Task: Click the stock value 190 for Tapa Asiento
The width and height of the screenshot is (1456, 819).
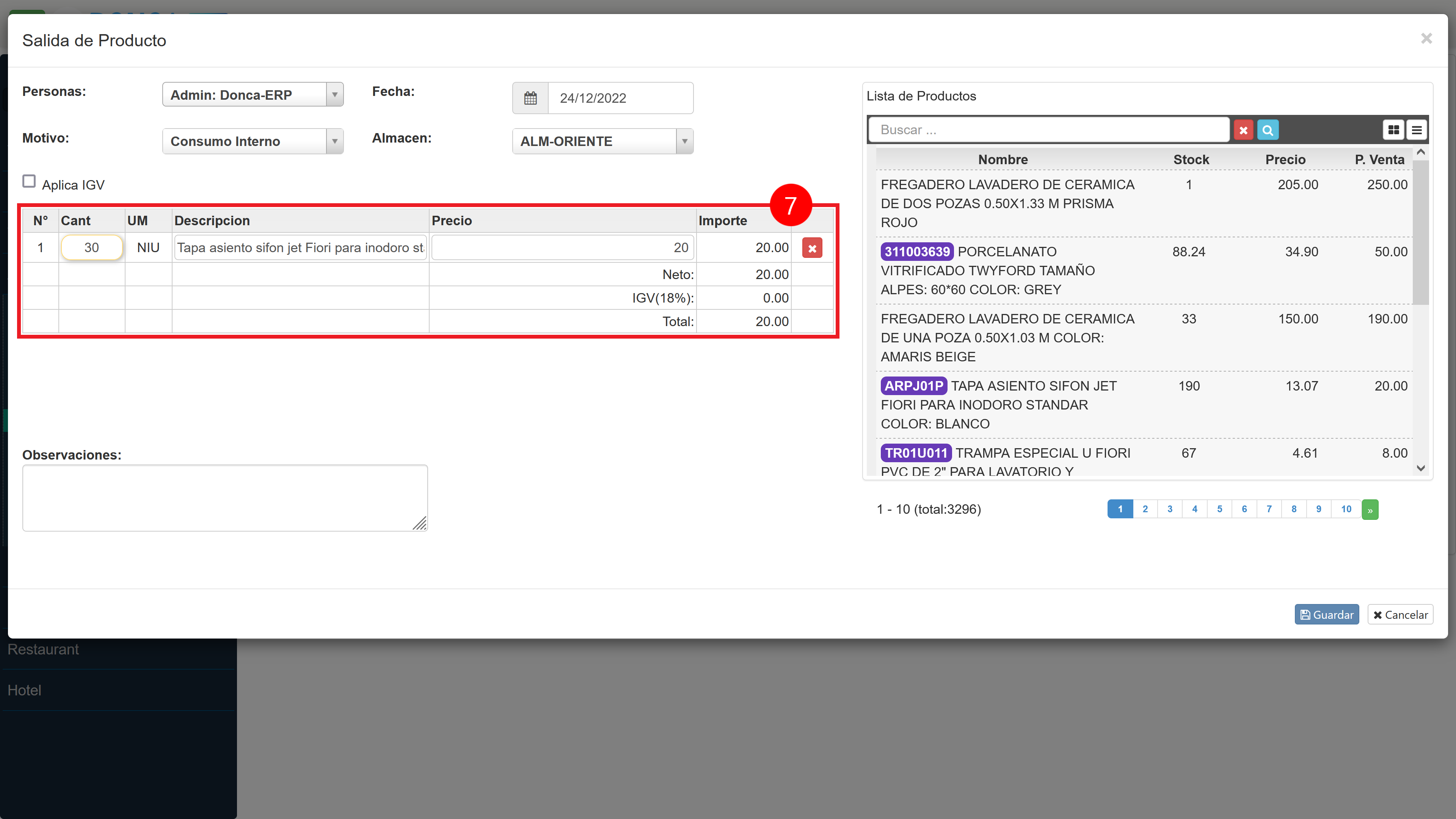Action: pos(1189,386)
